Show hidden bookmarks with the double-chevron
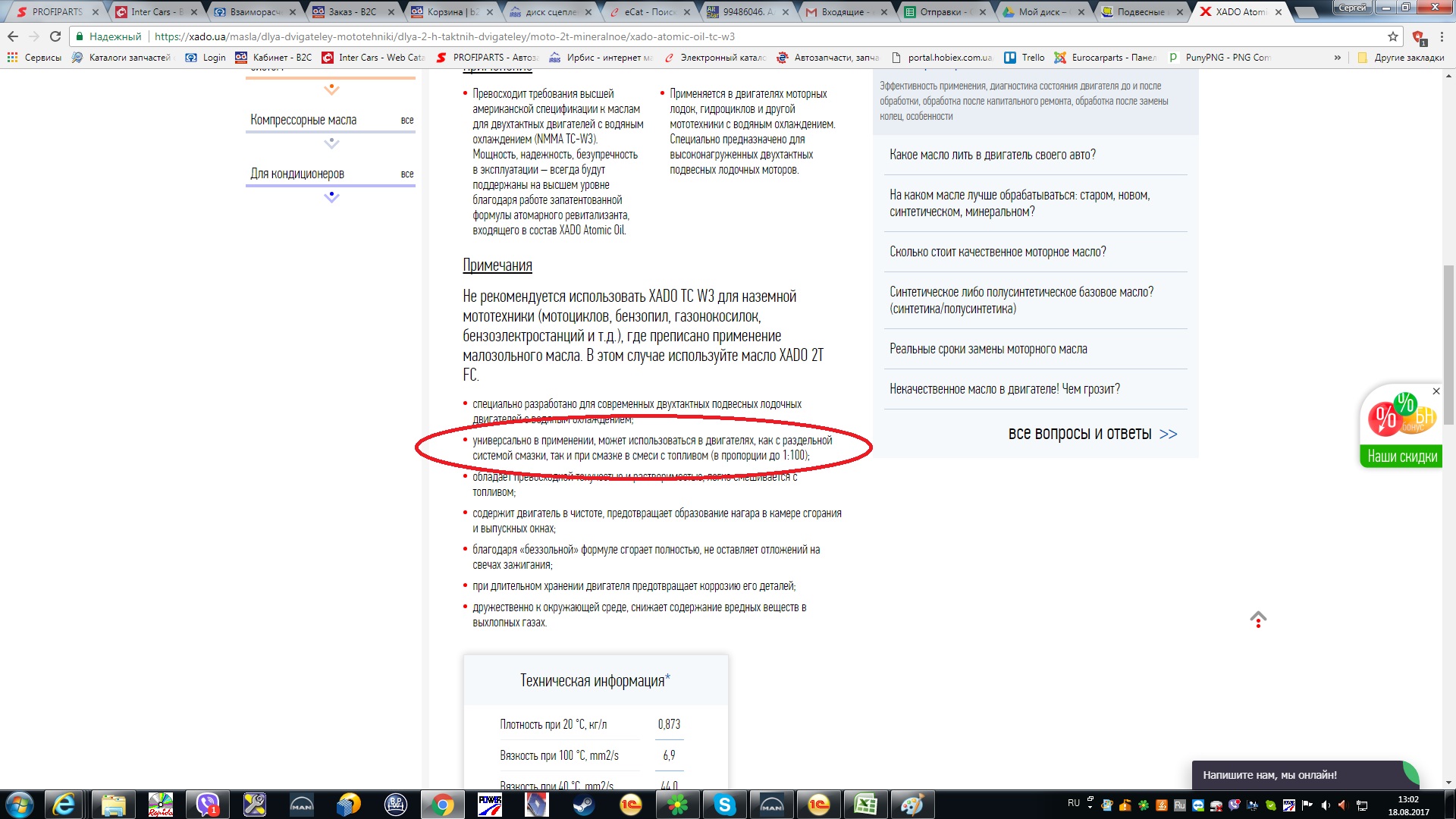Screen dimensions: 1456x819 [x=1337, y=58]
